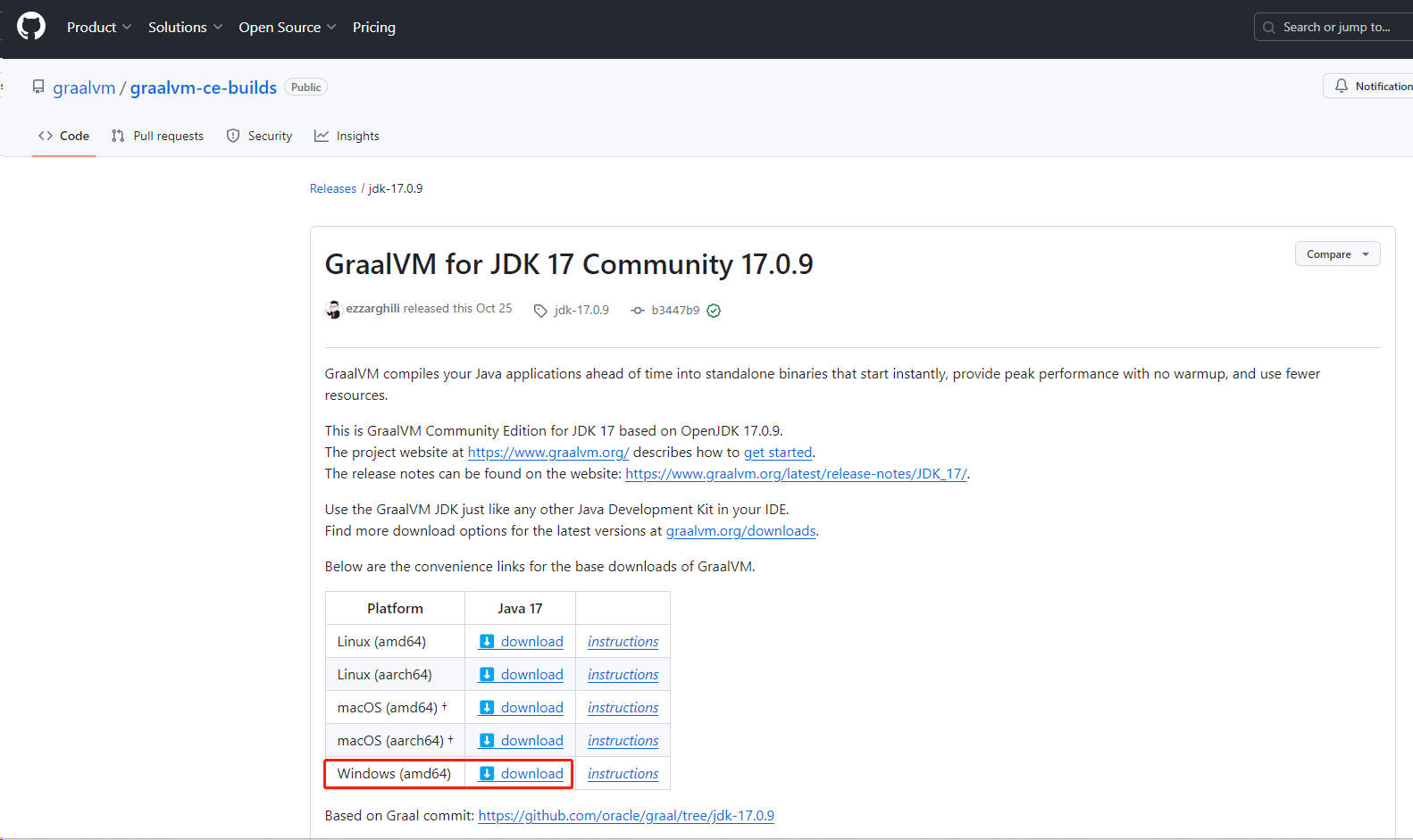Screen dimensions: 1413x840
Task: Open instructions for macOS (aarch64)
Action: 623,740
